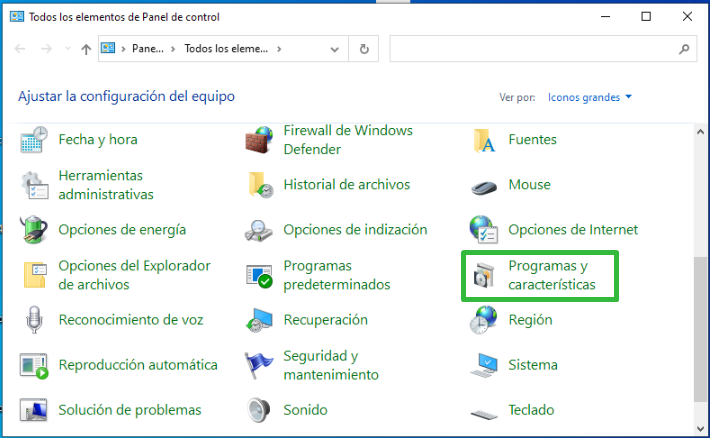Image resolution: width=710 pixels, height=438 pixels.
Task: Open the Firewall de Windows Defender link
Action: (348, 140)
